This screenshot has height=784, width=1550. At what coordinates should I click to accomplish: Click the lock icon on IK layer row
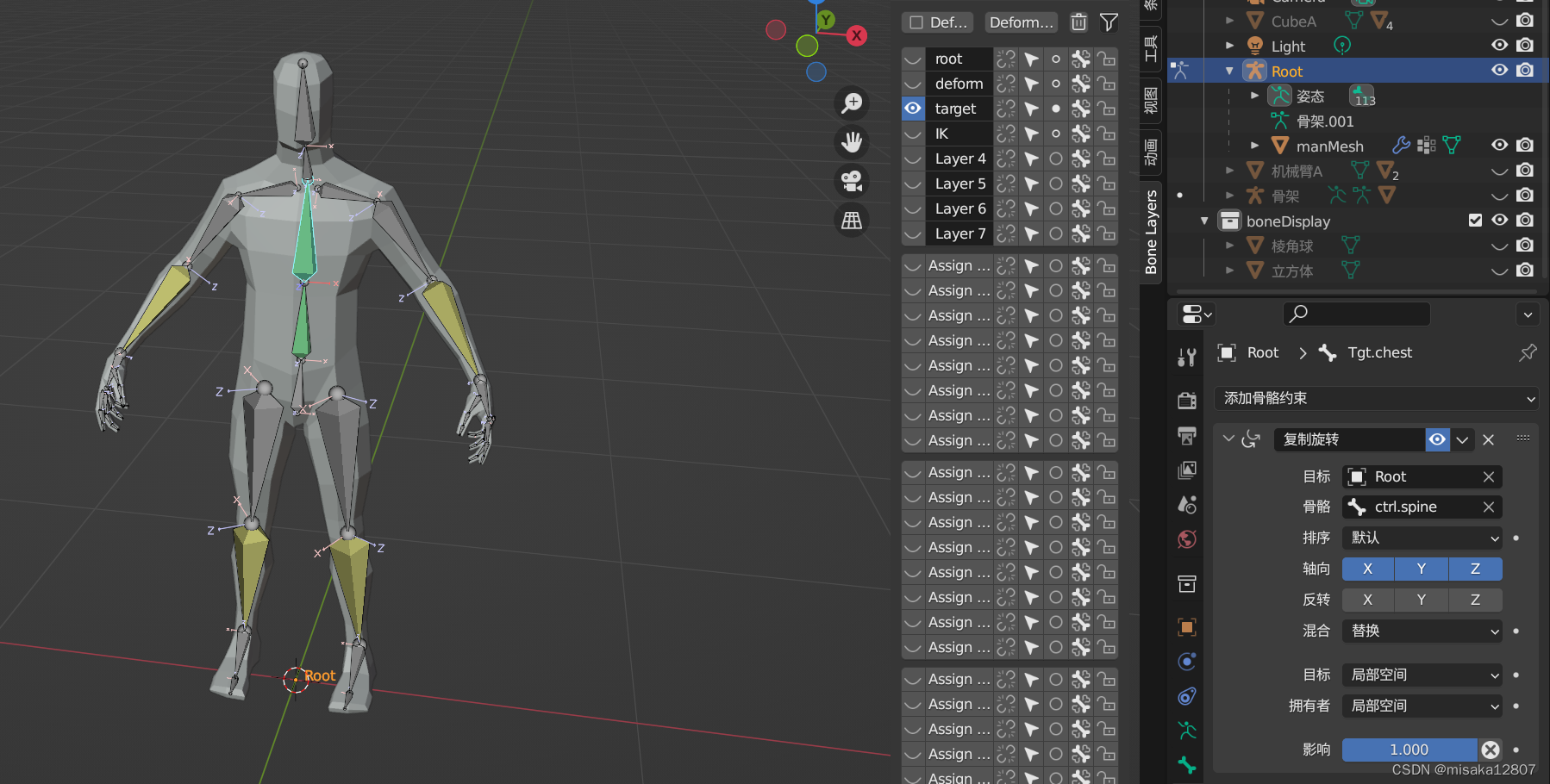[1106, 134]
